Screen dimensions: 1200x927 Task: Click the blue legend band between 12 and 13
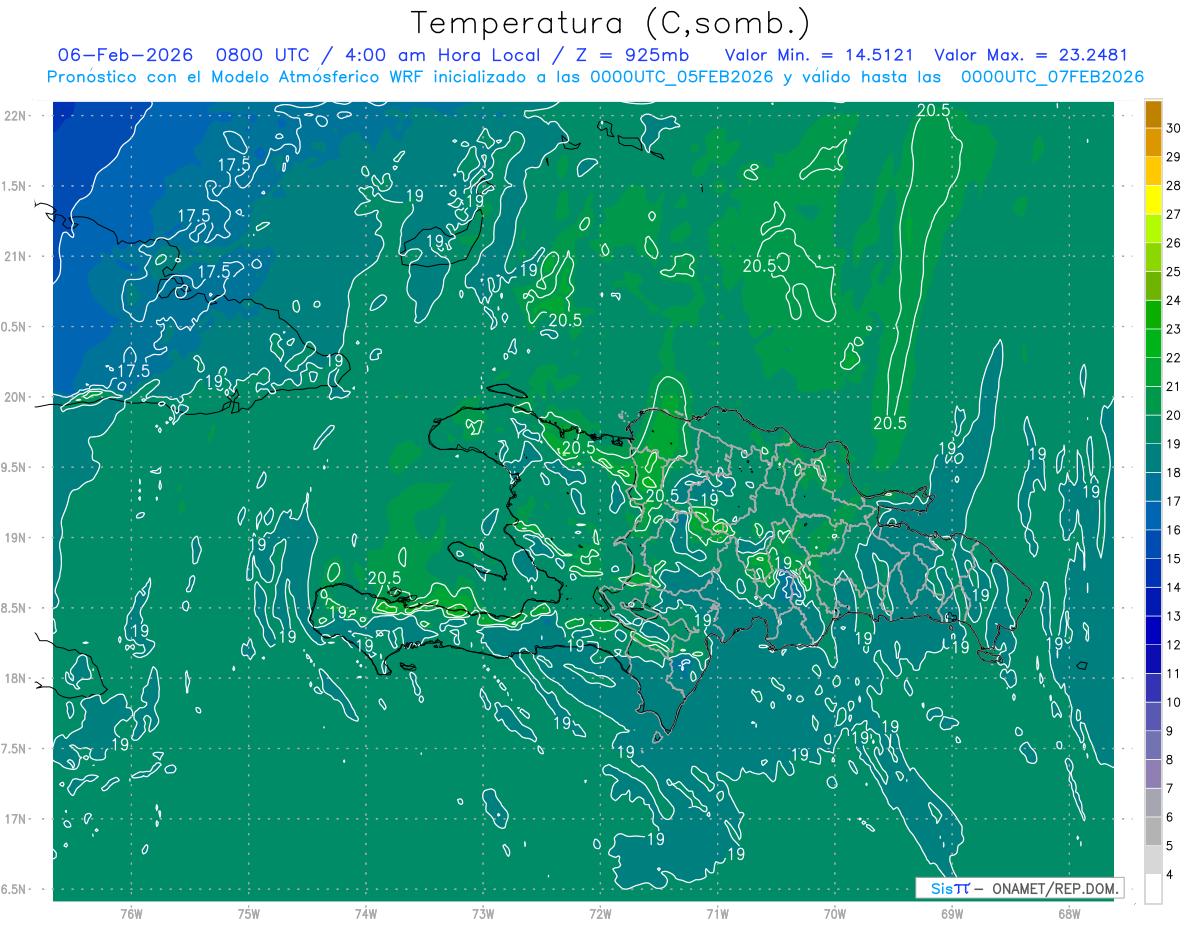(1153, 630)
